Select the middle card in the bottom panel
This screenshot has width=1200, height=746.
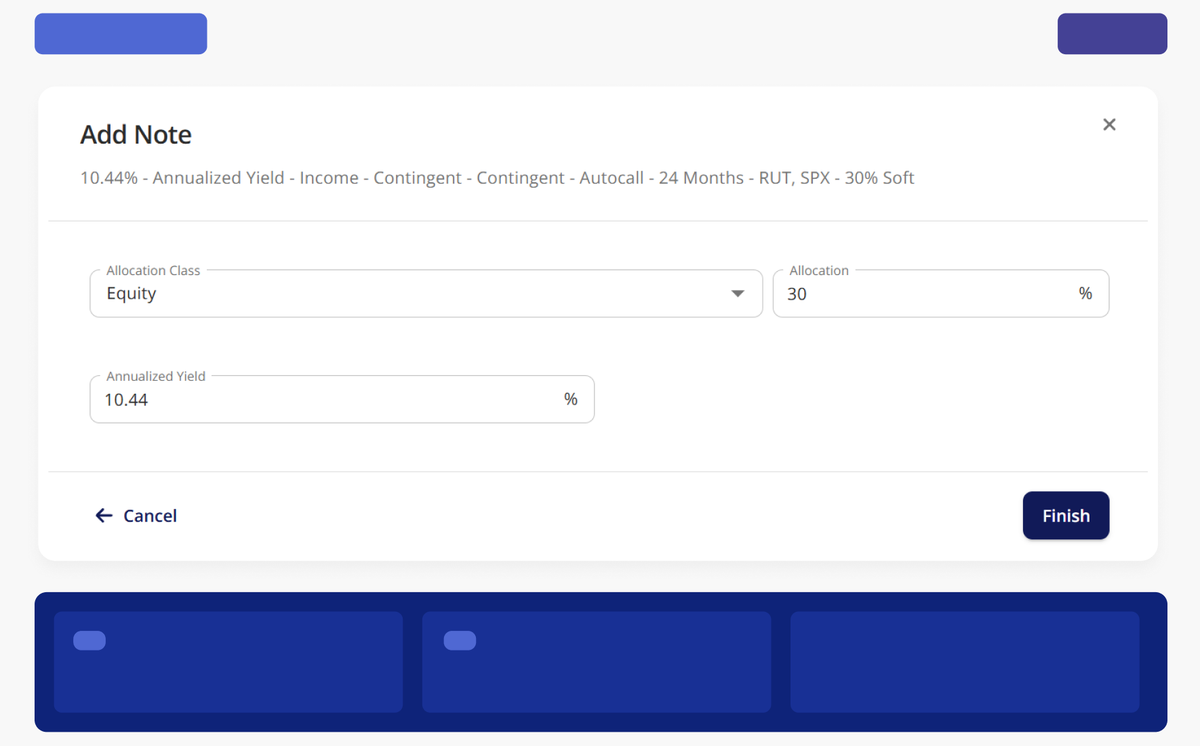tap(597, 662)
